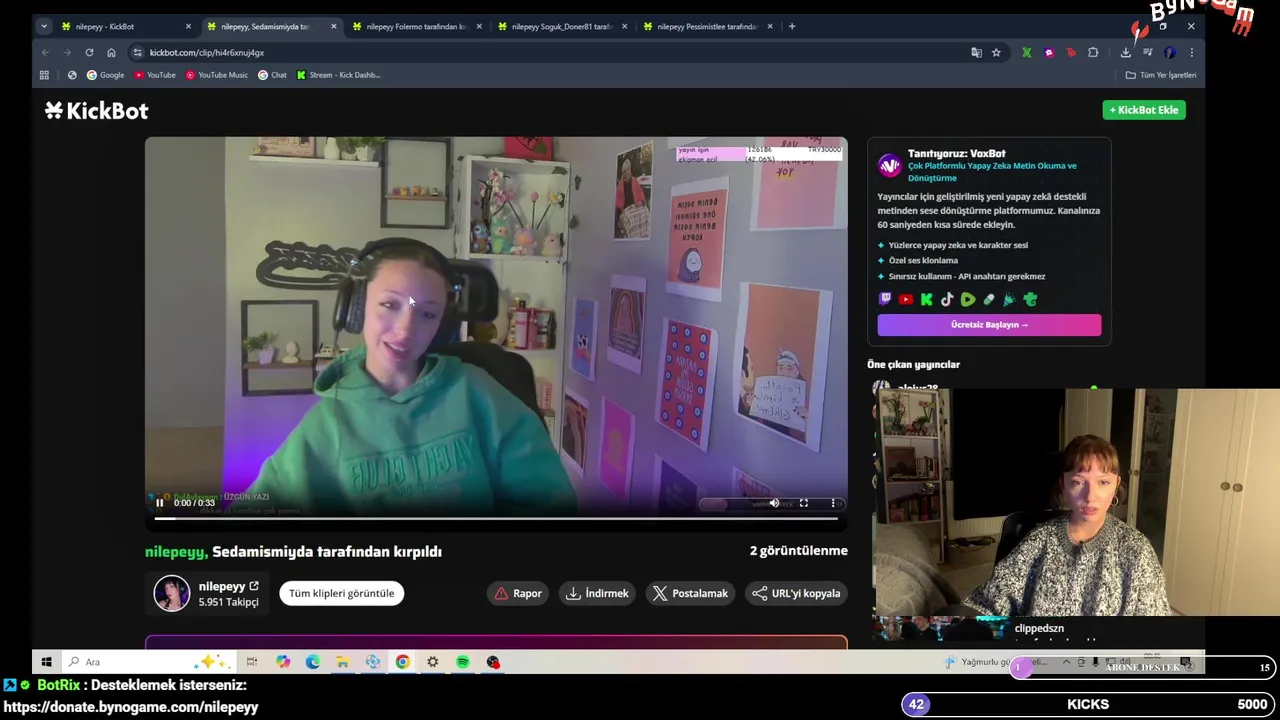Open Microsoft Edge from taskbar
Image resolution: width=1280 pixels, height=720 pixels.
(x=313, y=662)
